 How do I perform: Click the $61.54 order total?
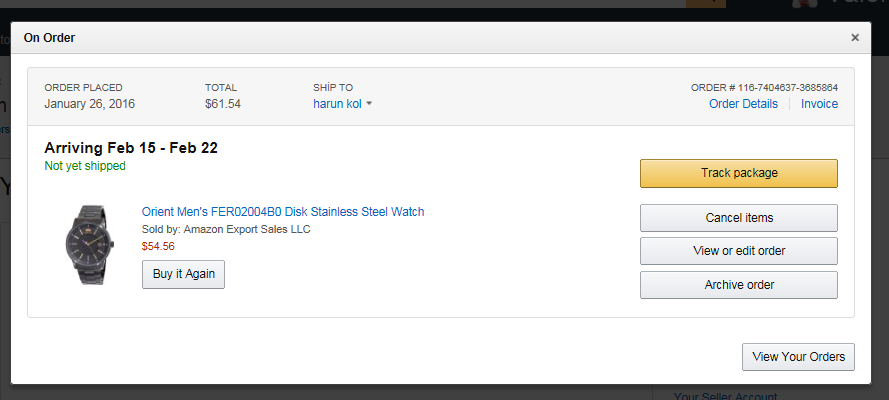click(223, 104)
